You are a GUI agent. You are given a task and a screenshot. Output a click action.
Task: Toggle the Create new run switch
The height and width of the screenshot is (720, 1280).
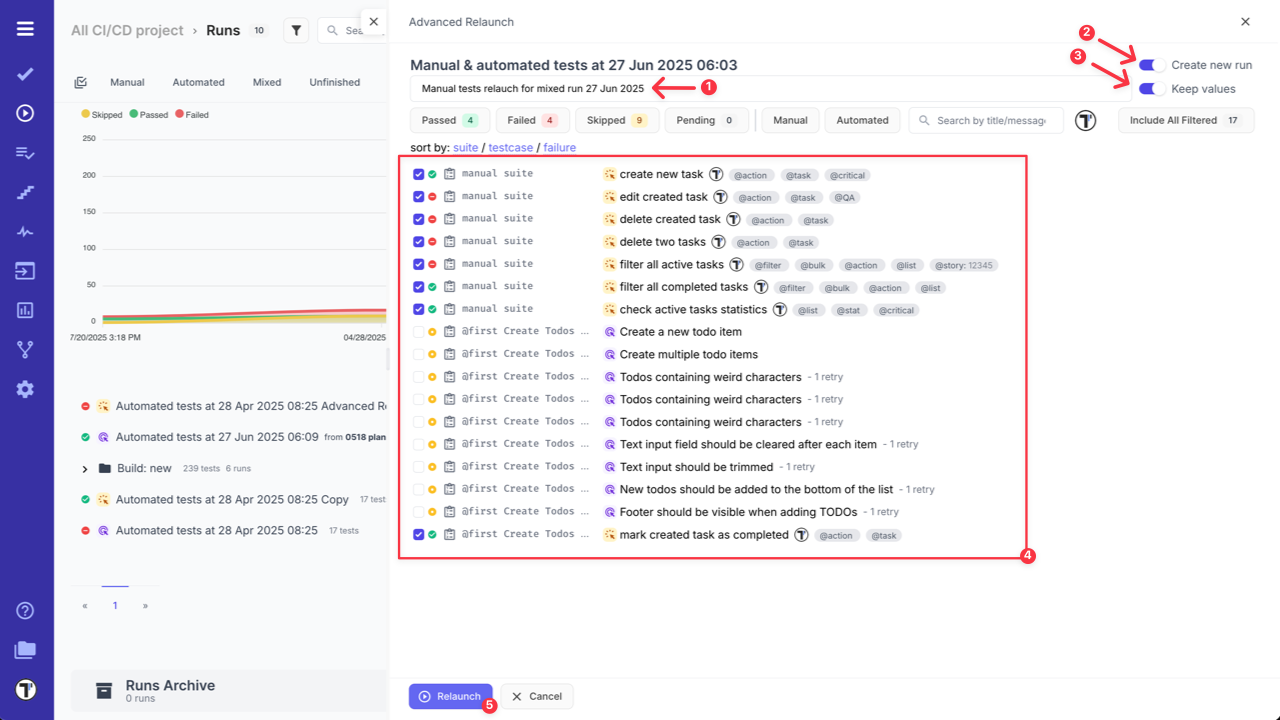1152,65
